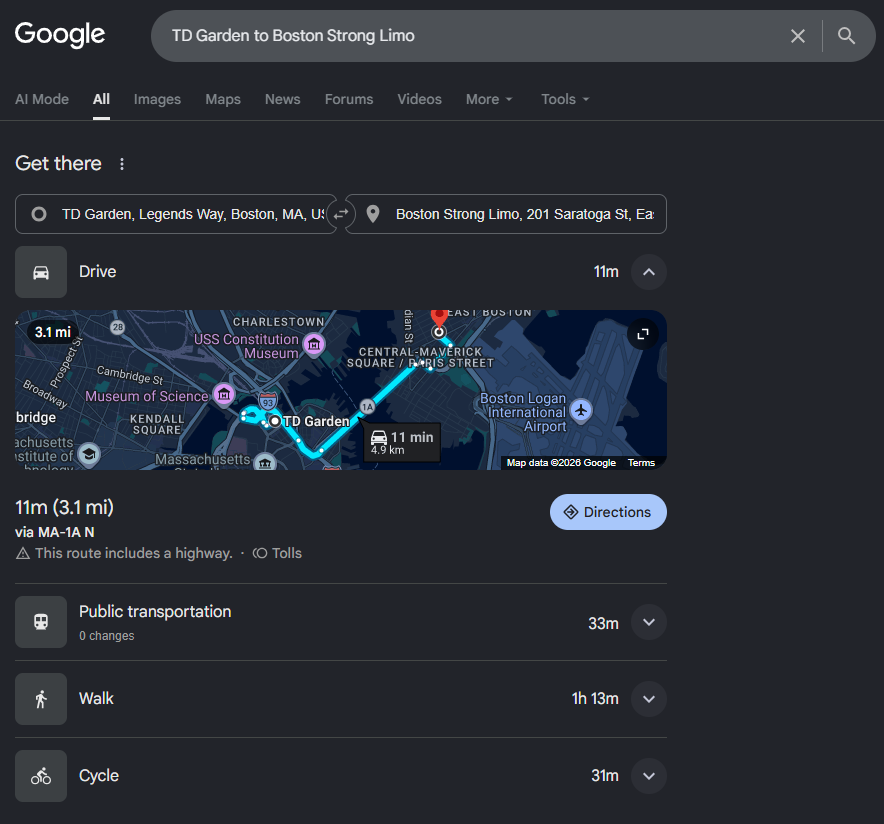884x824 pixels.
Task: Click the Museum of Science map marker
Action: 223,394
